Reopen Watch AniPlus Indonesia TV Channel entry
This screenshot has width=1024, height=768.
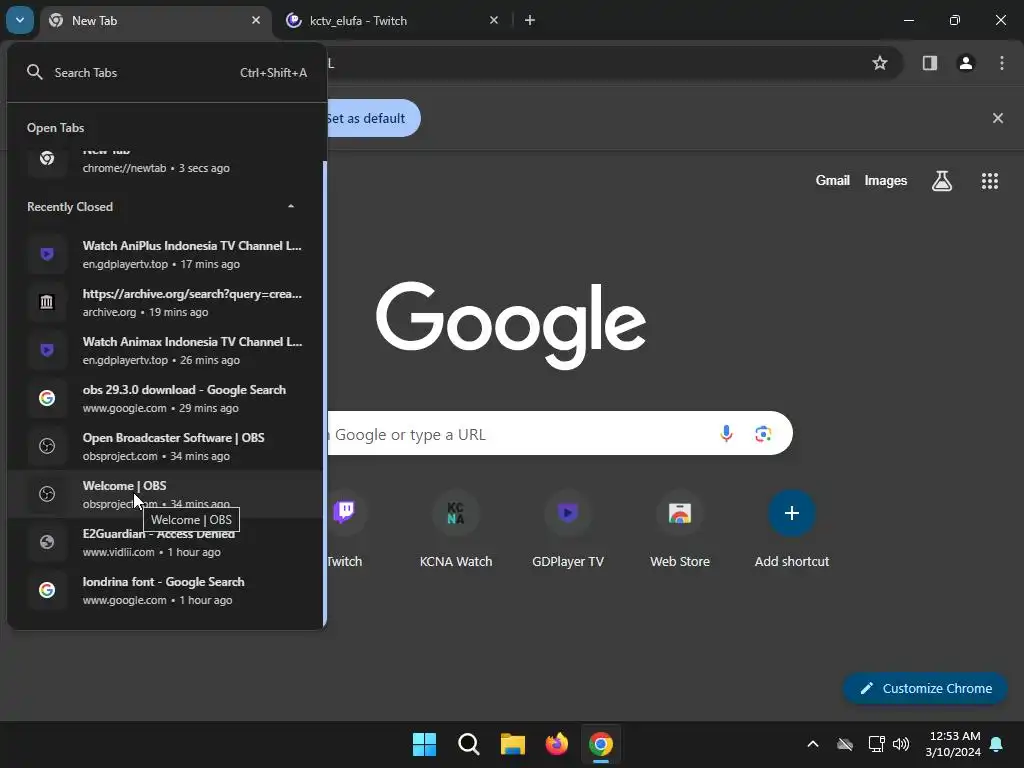165,254
